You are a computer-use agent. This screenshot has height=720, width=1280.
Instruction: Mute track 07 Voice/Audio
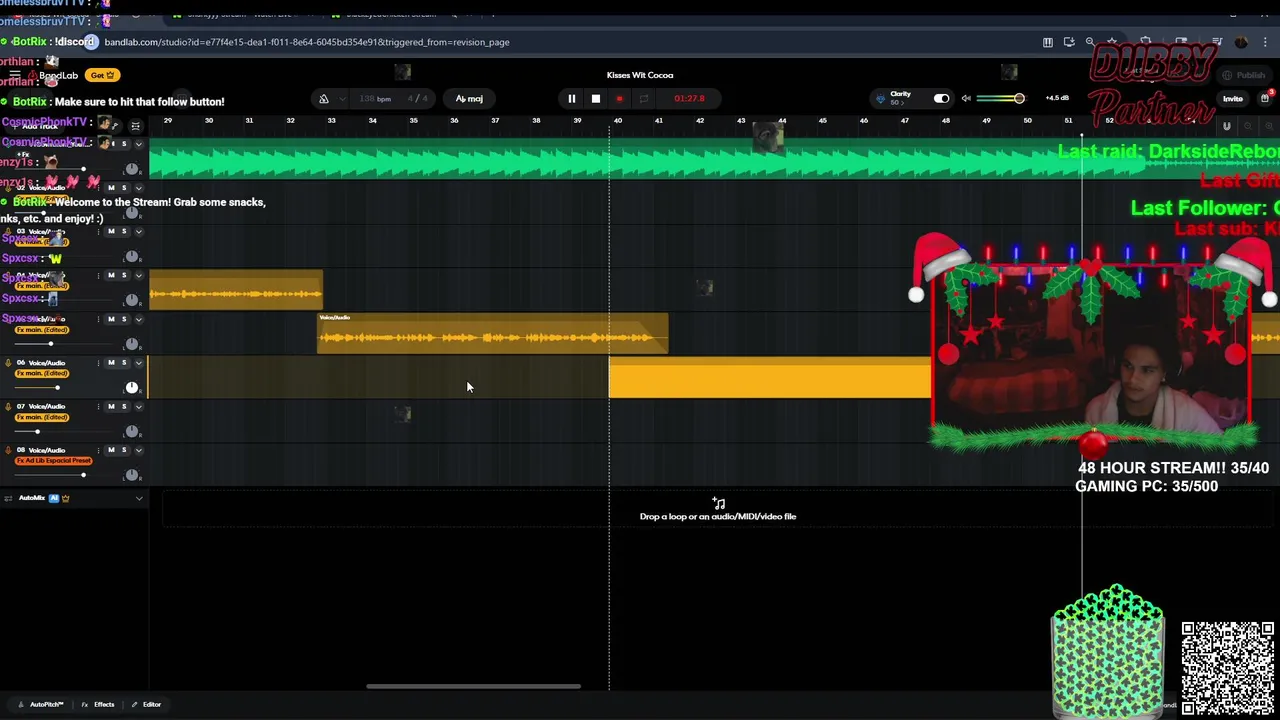111,407
